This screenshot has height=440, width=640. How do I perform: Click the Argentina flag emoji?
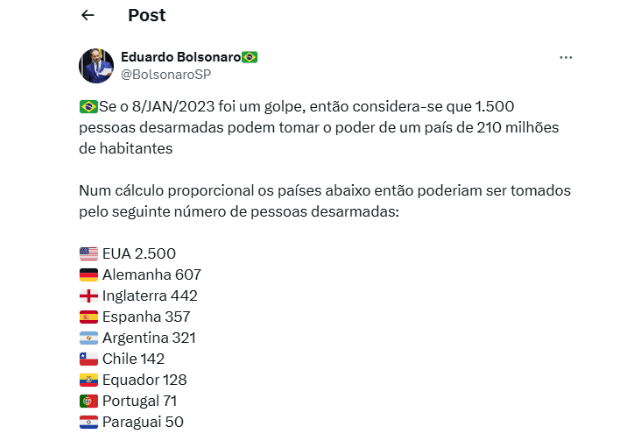click(x=88, y=338)
